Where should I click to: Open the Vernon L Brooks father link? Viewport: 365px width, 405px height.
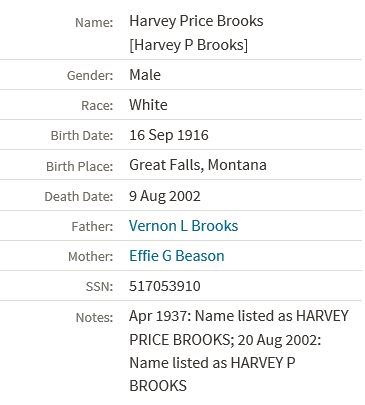click(x=183, y=226)
